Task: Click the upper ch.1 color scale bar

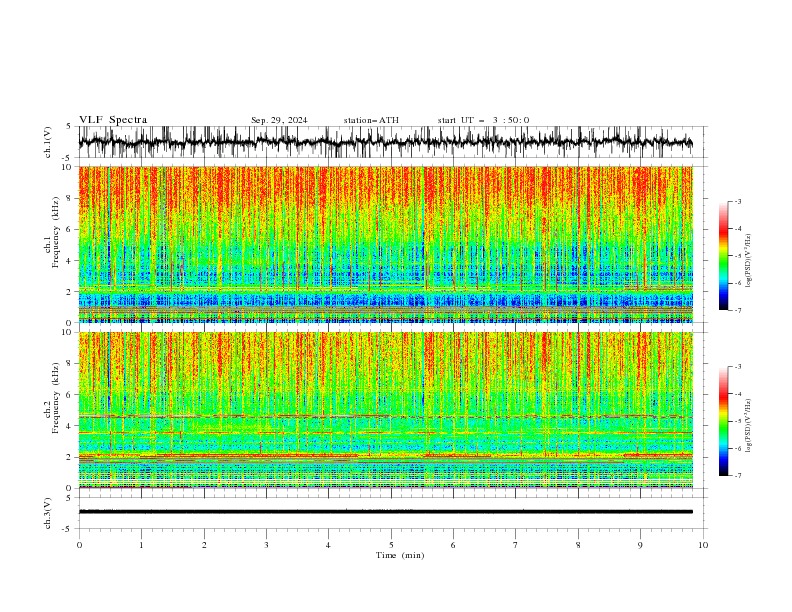Action: pos(724,256)
